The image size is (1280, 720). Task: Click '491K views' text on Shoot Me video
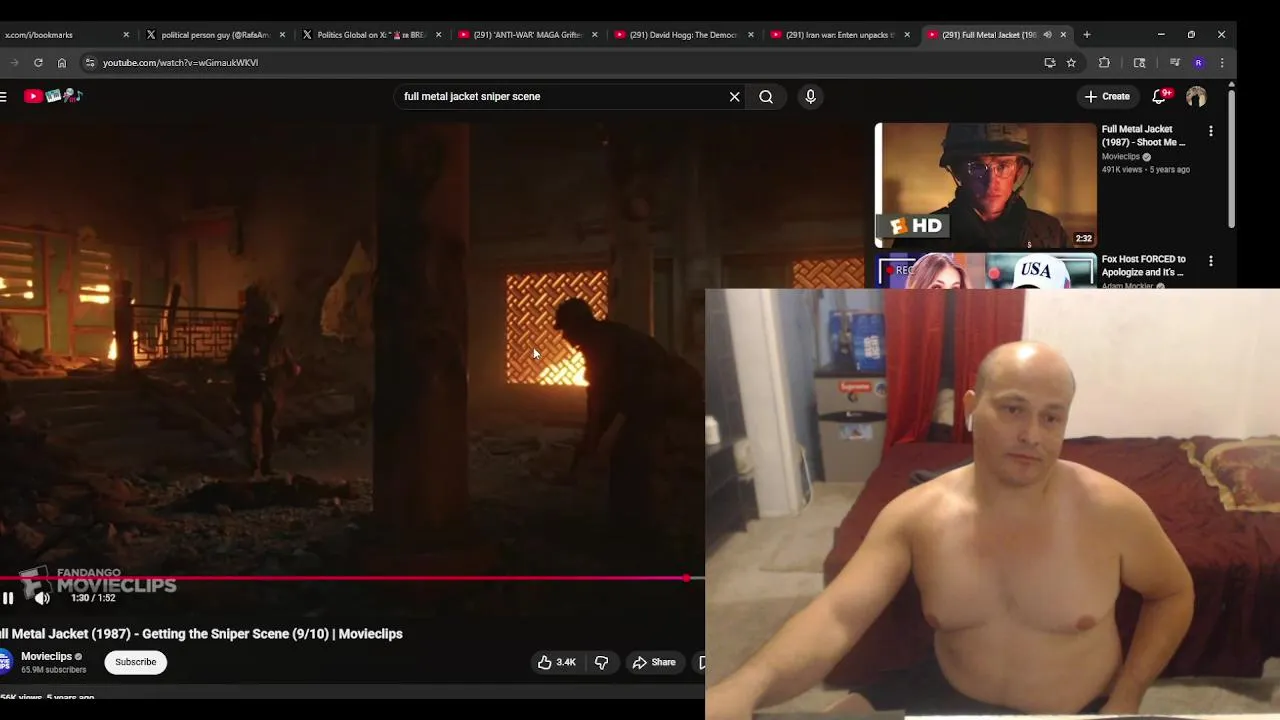point(1122,170)
